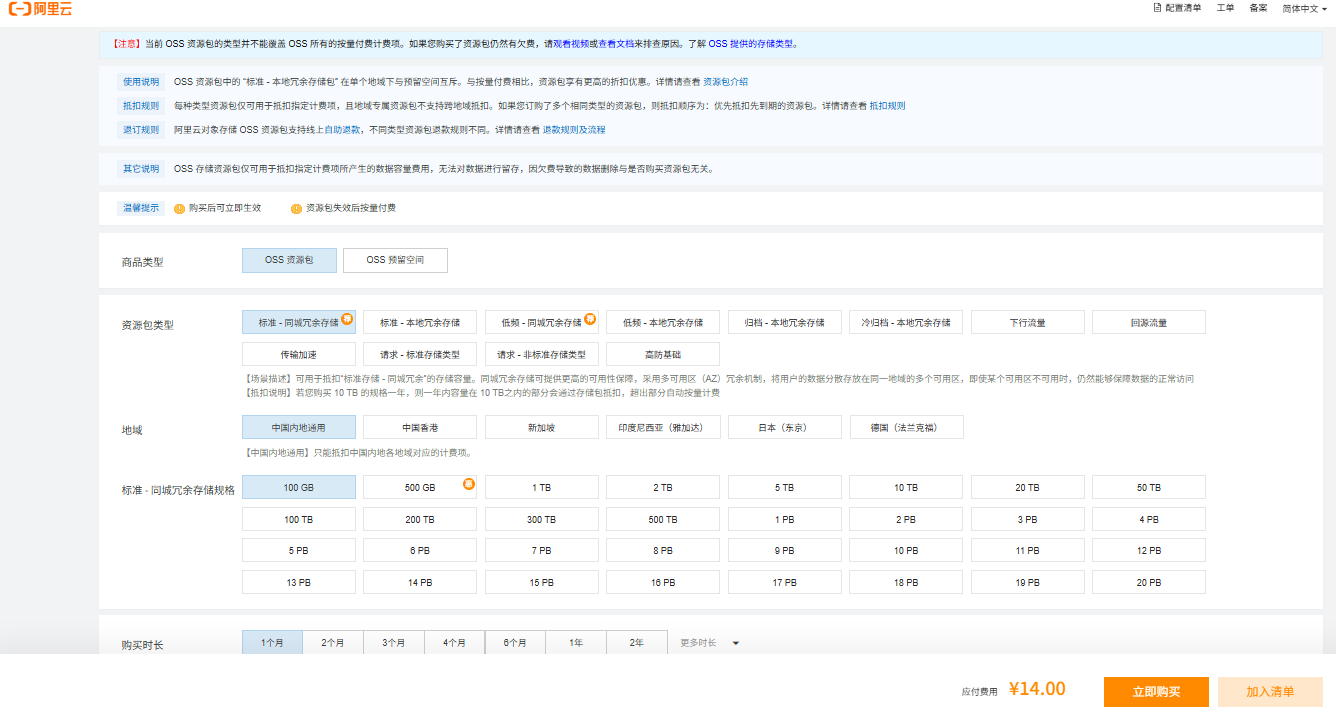The width and height of the screenshot is (1336, 716).
Task: Open 备案 in the top bar
Action: [1258, 8]
